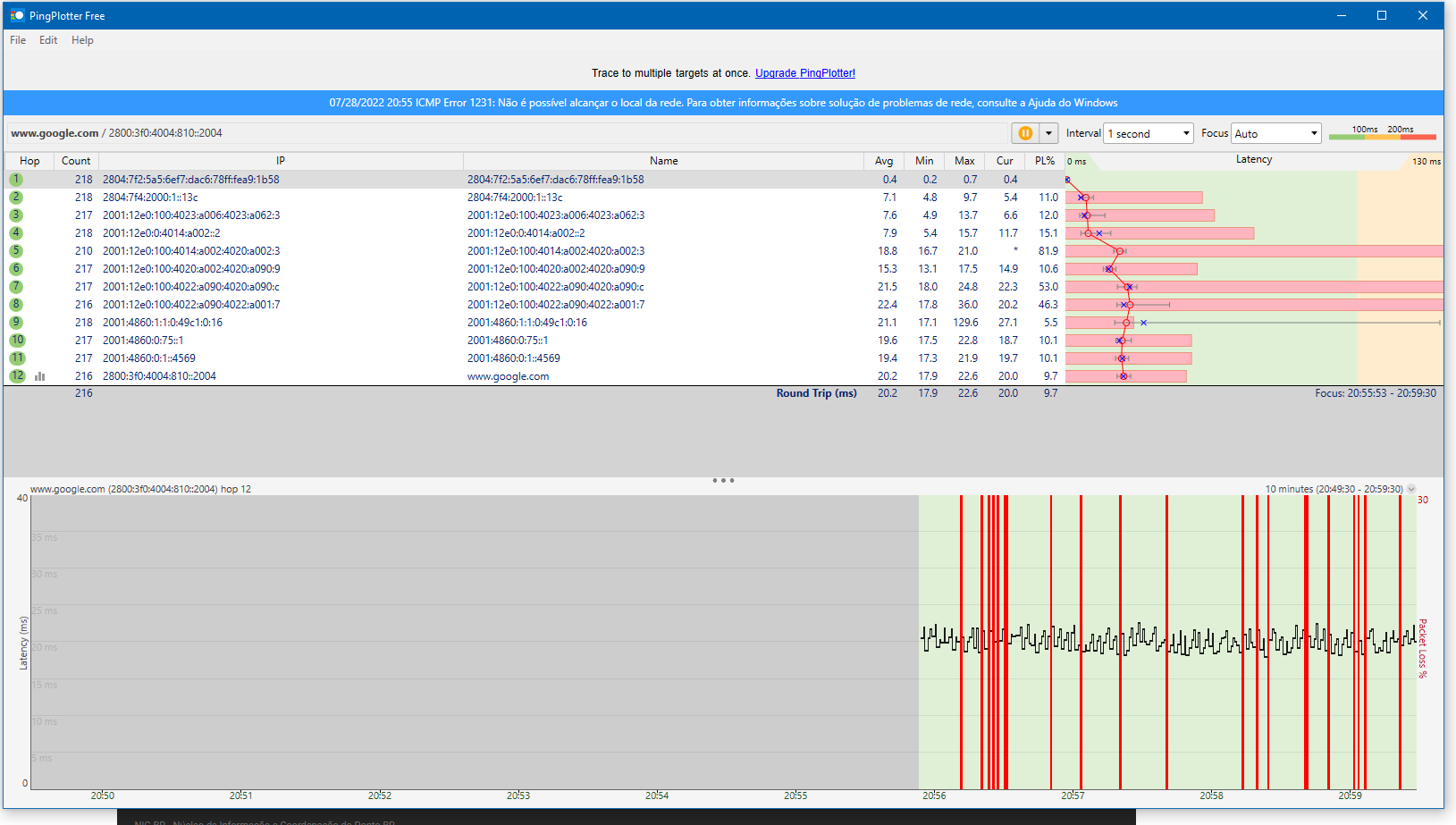Click the timeline graph title ending in hop 12
1456x825 pixels.
click(x=140, y=489)
